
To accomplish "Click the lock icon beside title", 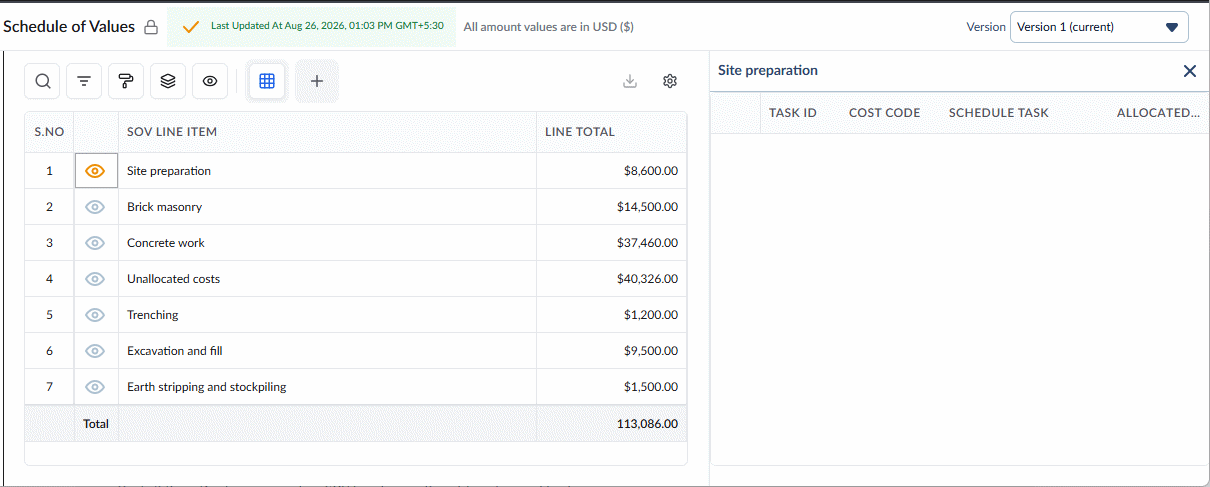I will [151, 27].
